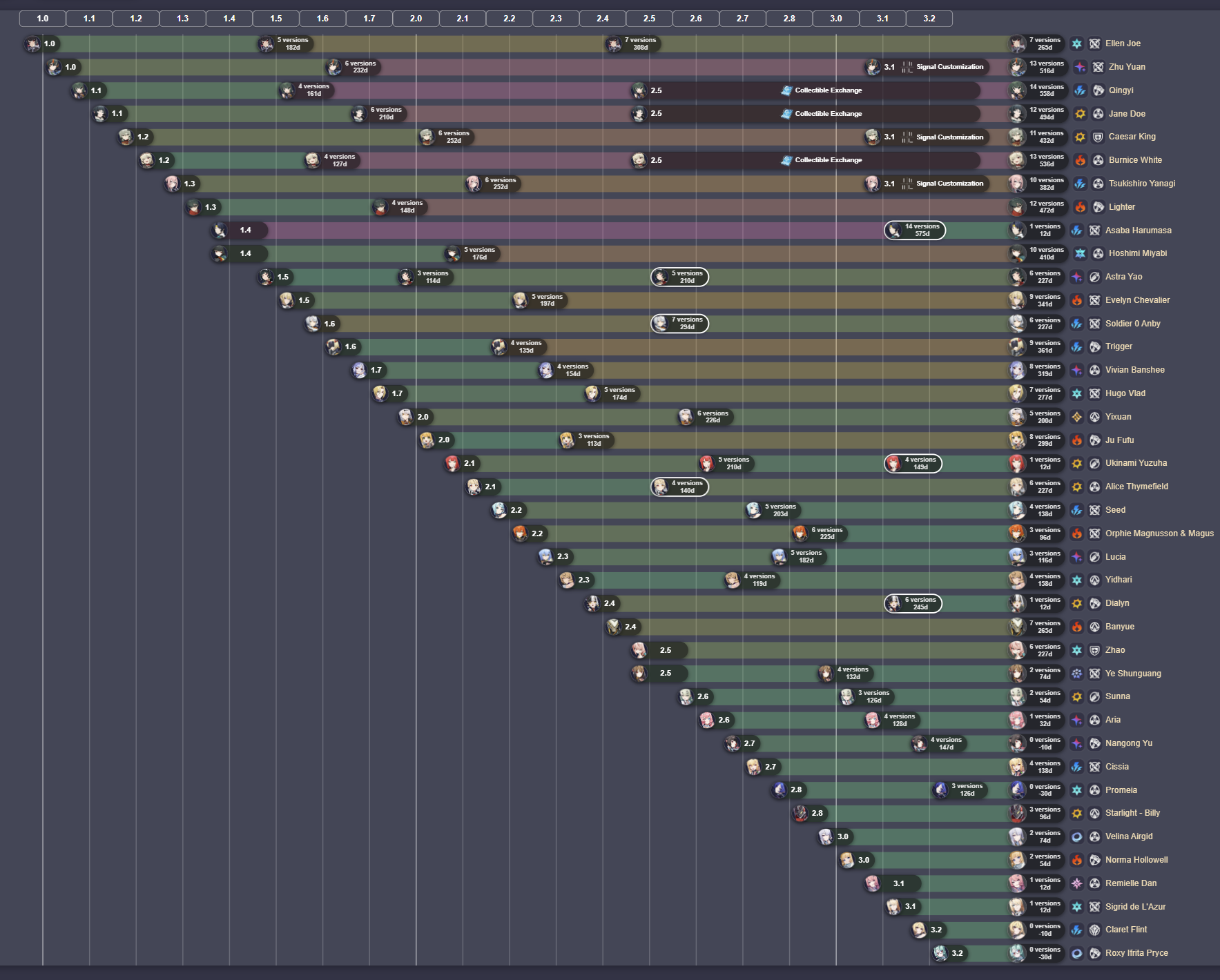Click Qingyi's 2.5 Collectible Exchange marker
Screen dimensions: 1220x980
coord(806,90)
